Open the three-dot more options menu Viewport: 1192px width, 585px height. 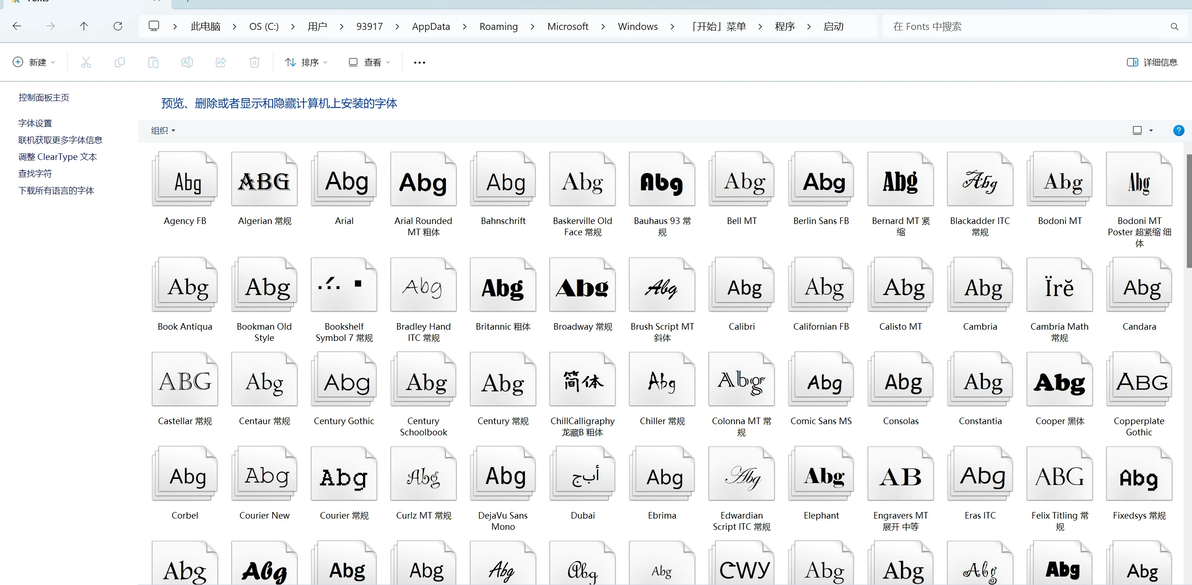(420, 62)
